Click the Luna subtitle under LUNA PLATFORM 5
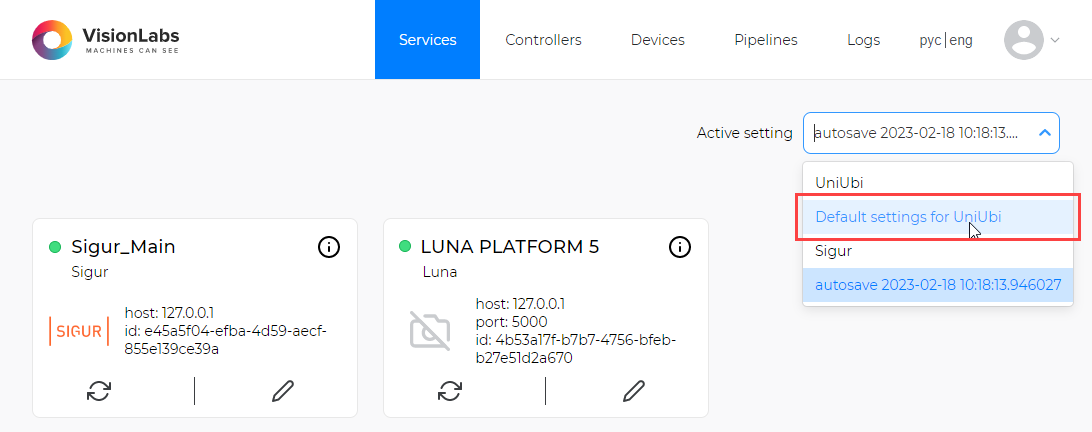Screen dimensions: 1092x432 click(x=439, y=272)
